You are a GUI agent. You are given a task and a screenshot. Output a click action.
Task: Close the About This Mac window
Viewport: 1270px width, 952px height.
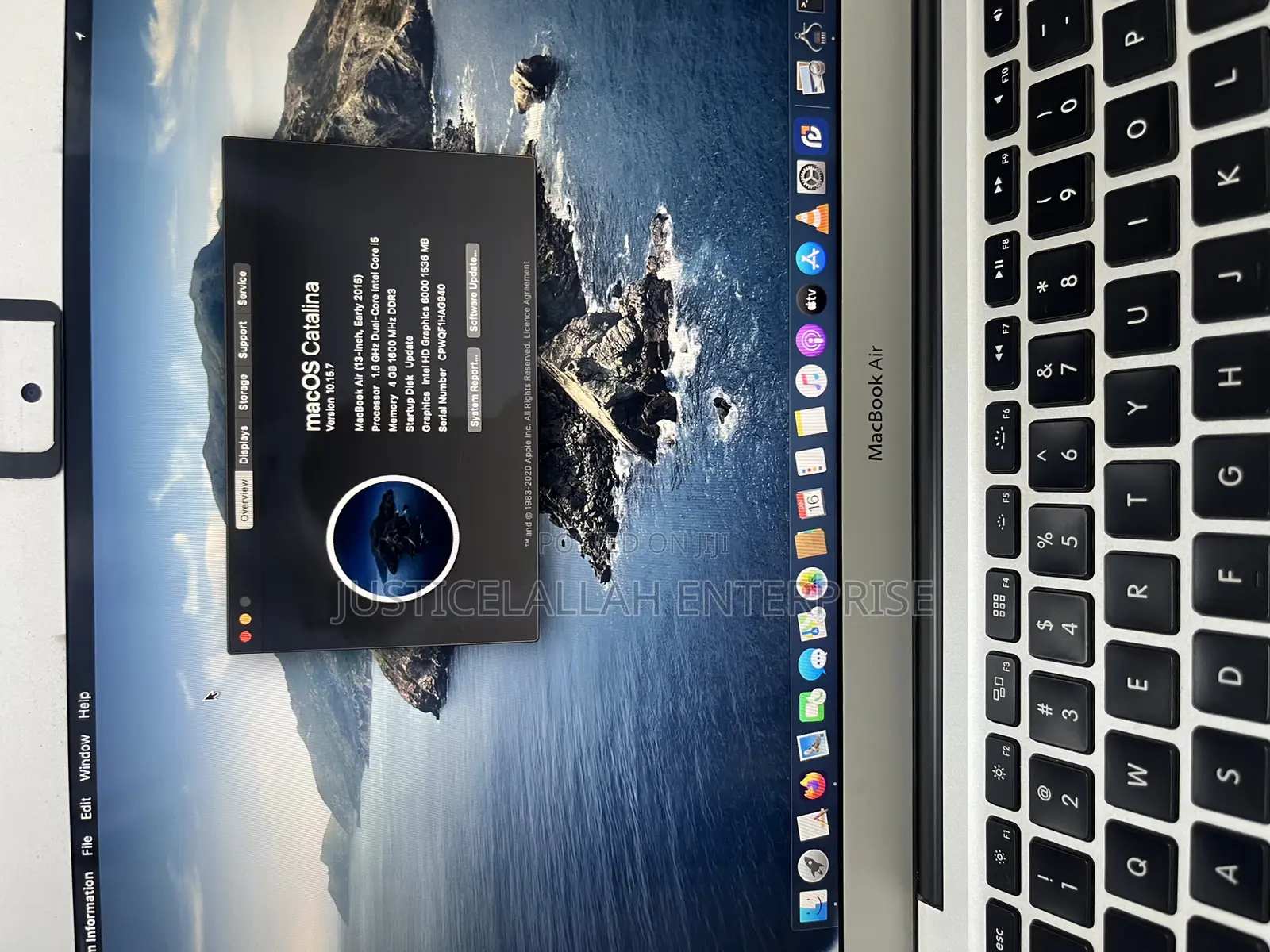(x=246, y=635)
